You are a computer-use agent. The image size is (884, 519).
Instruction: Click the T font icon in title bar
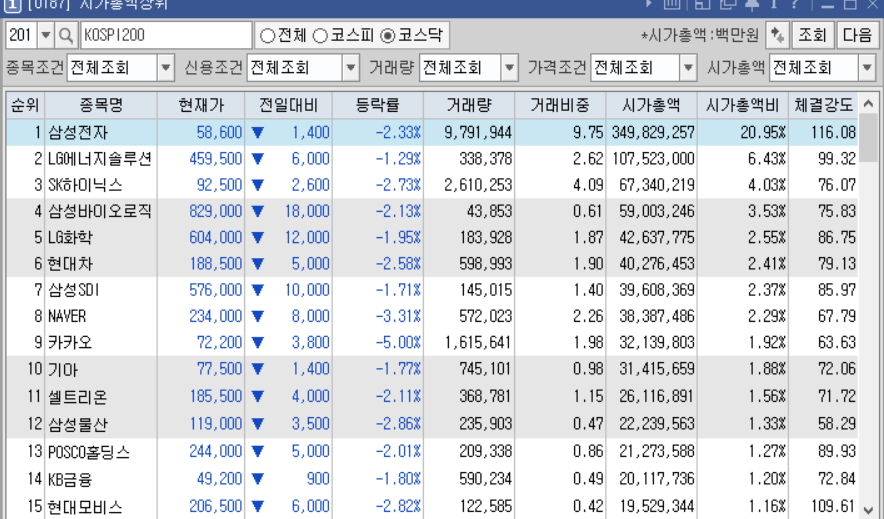(x=774, y=5)
